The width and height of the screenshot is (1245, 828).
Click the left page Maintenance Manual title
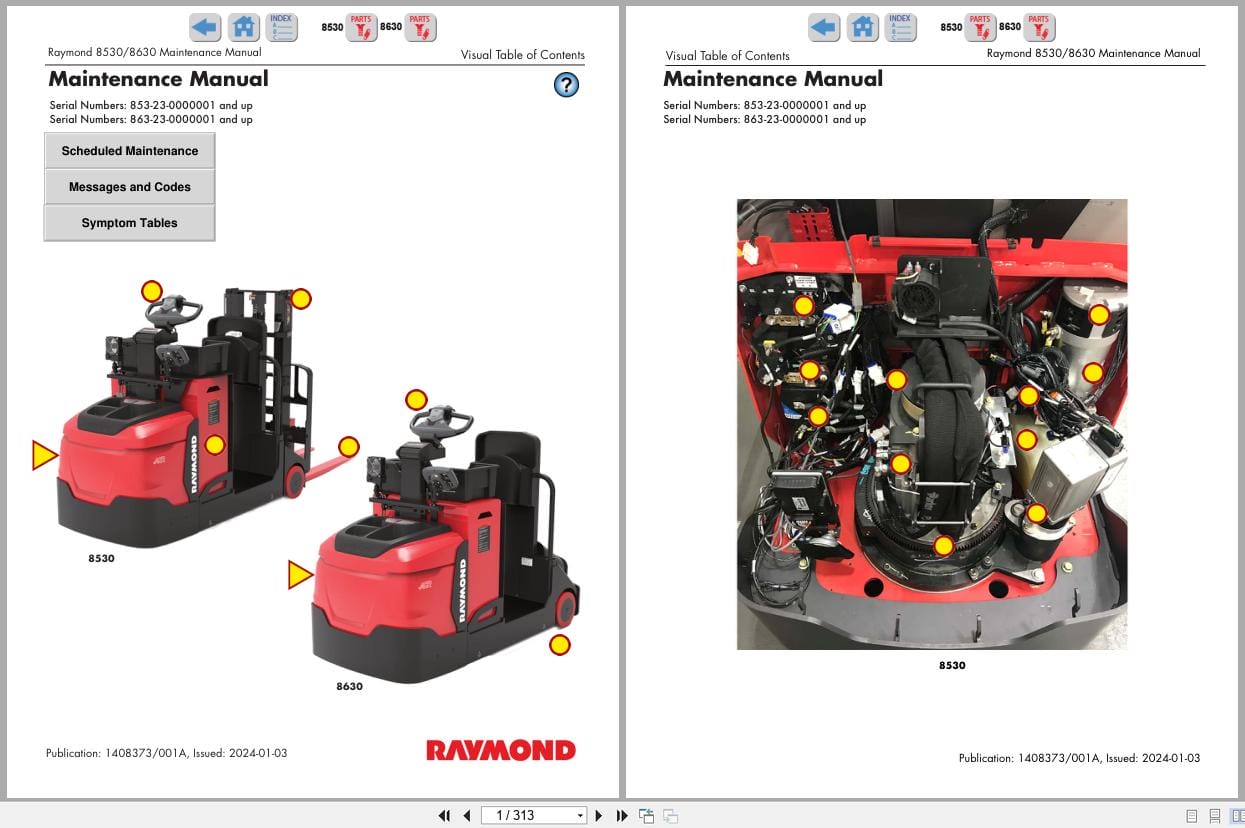pyautogui.click(x=159, y=79)
